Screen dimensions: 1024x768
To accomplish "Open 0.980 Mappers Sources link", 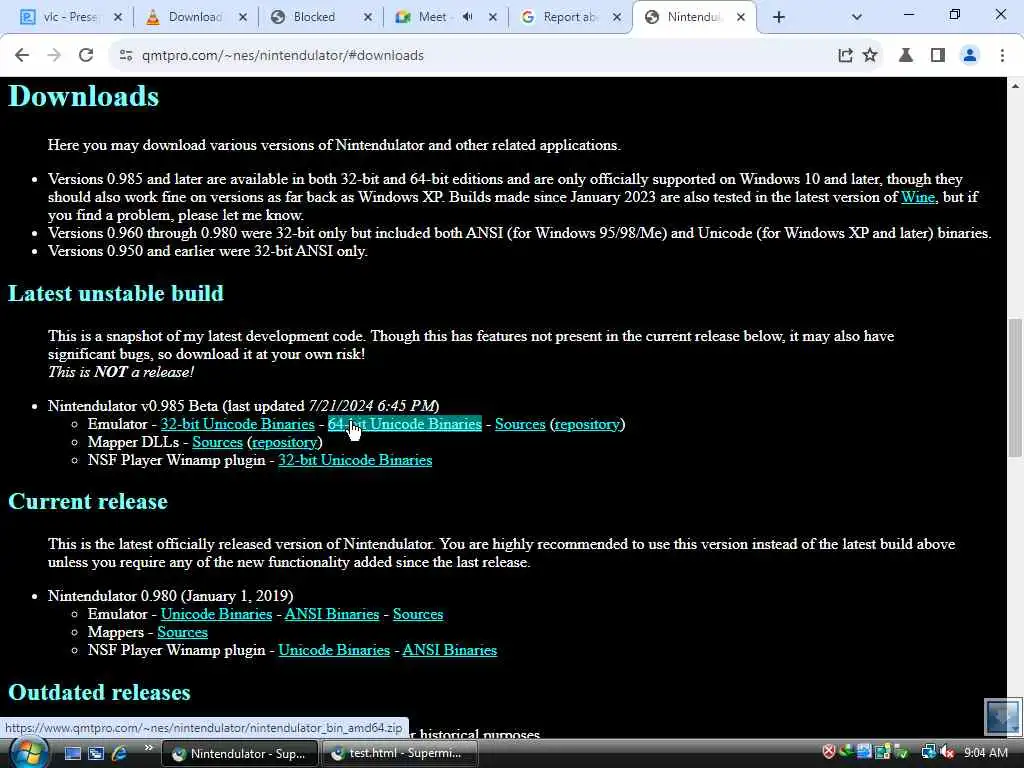I will pyautogui.click(x=182, y=632).
